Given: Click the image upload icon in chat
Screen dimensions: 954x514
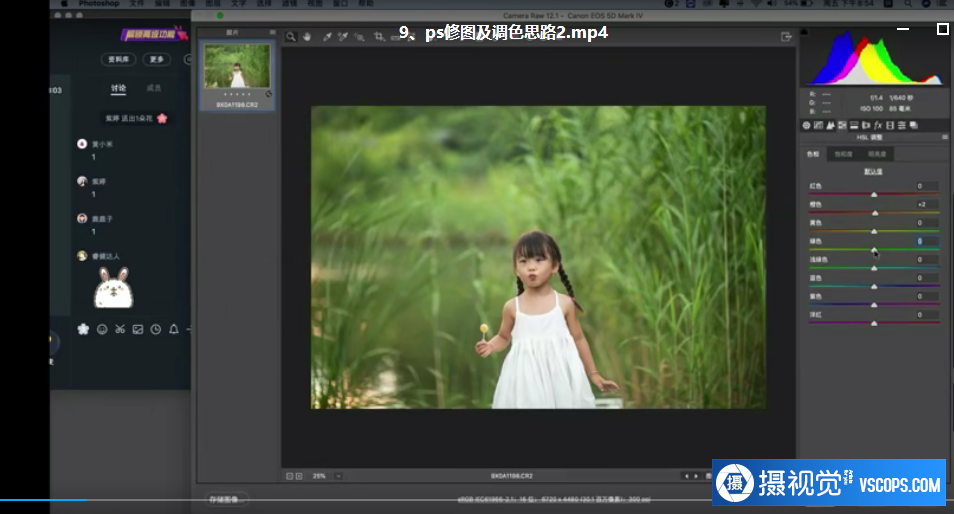Looking at the screenshot, I should tap(138, 329).
